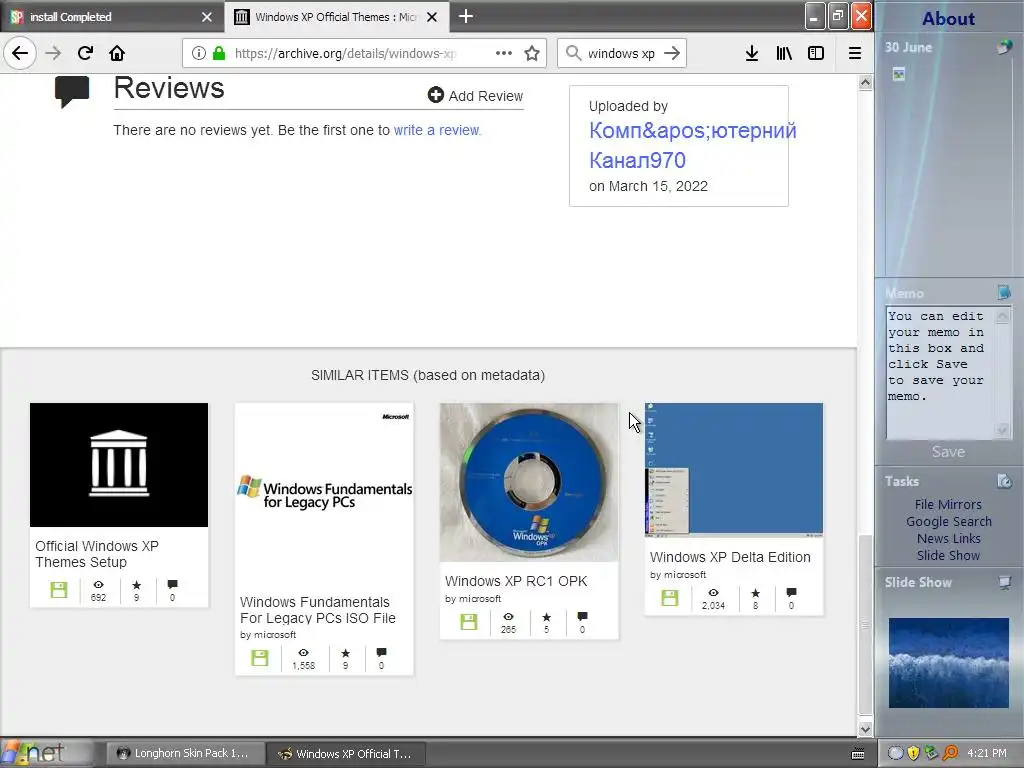Click the Windows Fundamentals for Legacy PCs thumbnail
The width and height of the screenshot is (1024, 768).
[324, 493]
